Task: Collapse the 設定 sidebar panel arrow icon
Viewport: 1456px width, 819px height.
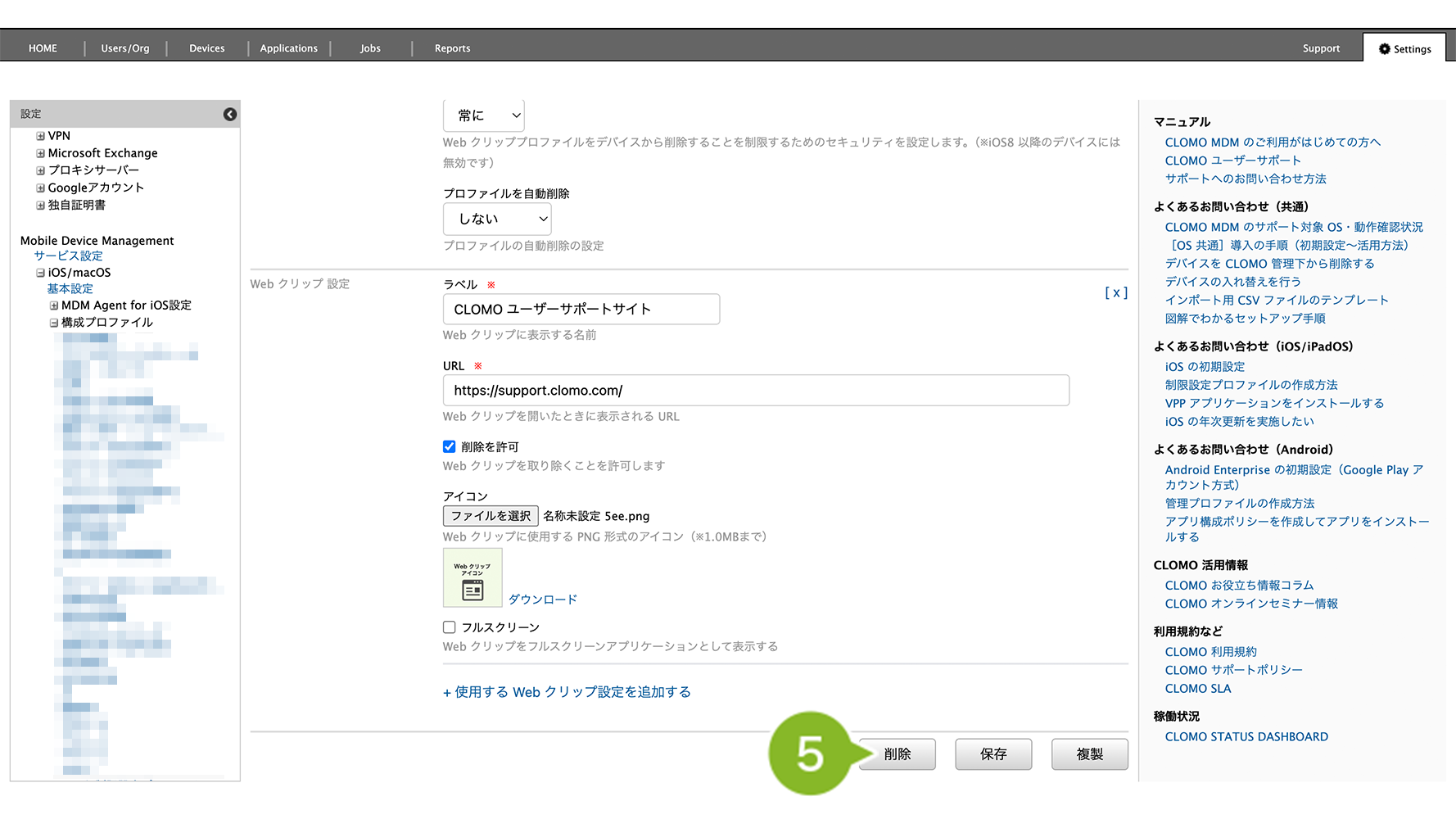Action: 230,114
